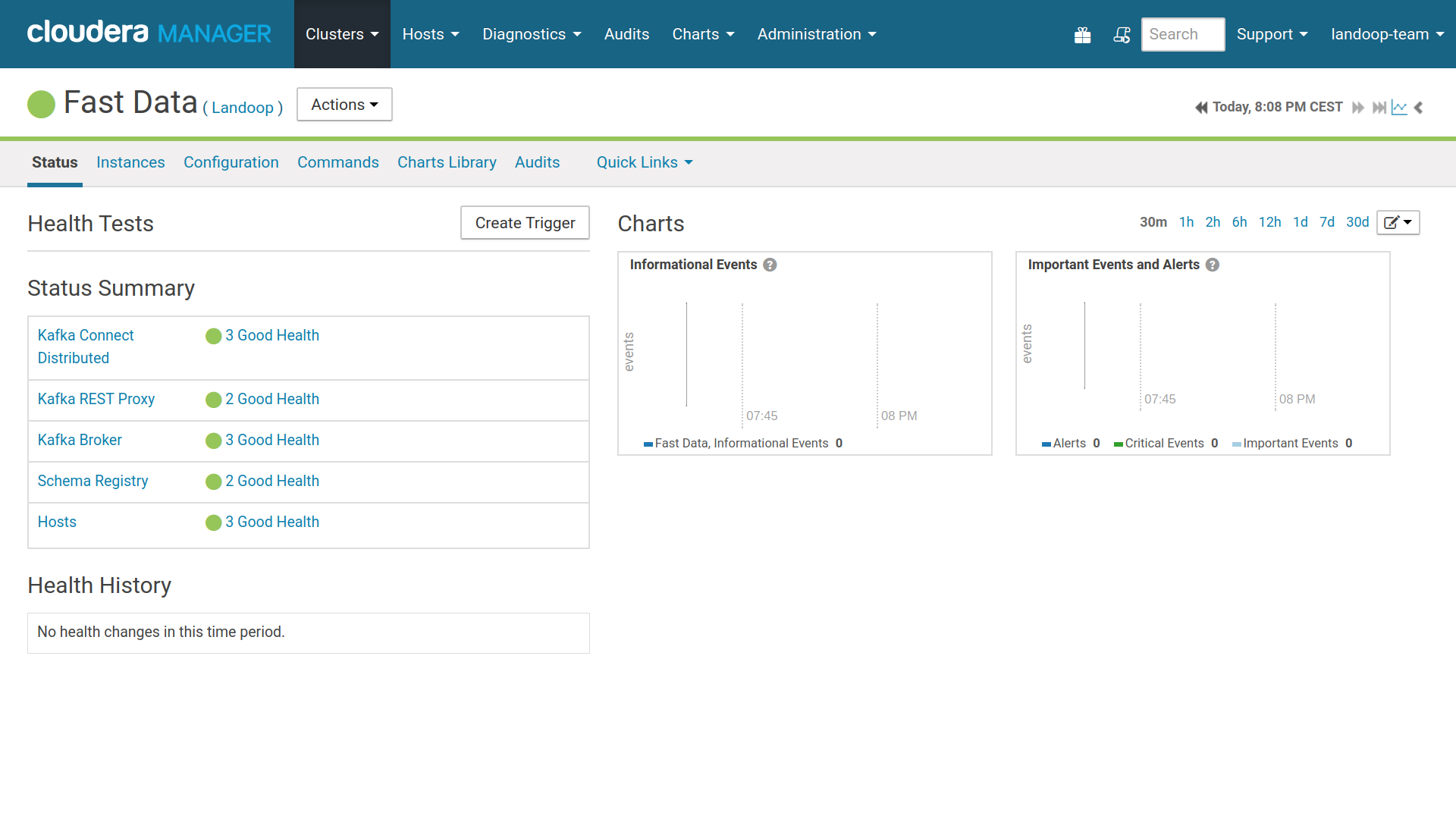Open the Clusters dropdown menu
The width and height of the screenshot is (1456, 819).
[342, 34]
